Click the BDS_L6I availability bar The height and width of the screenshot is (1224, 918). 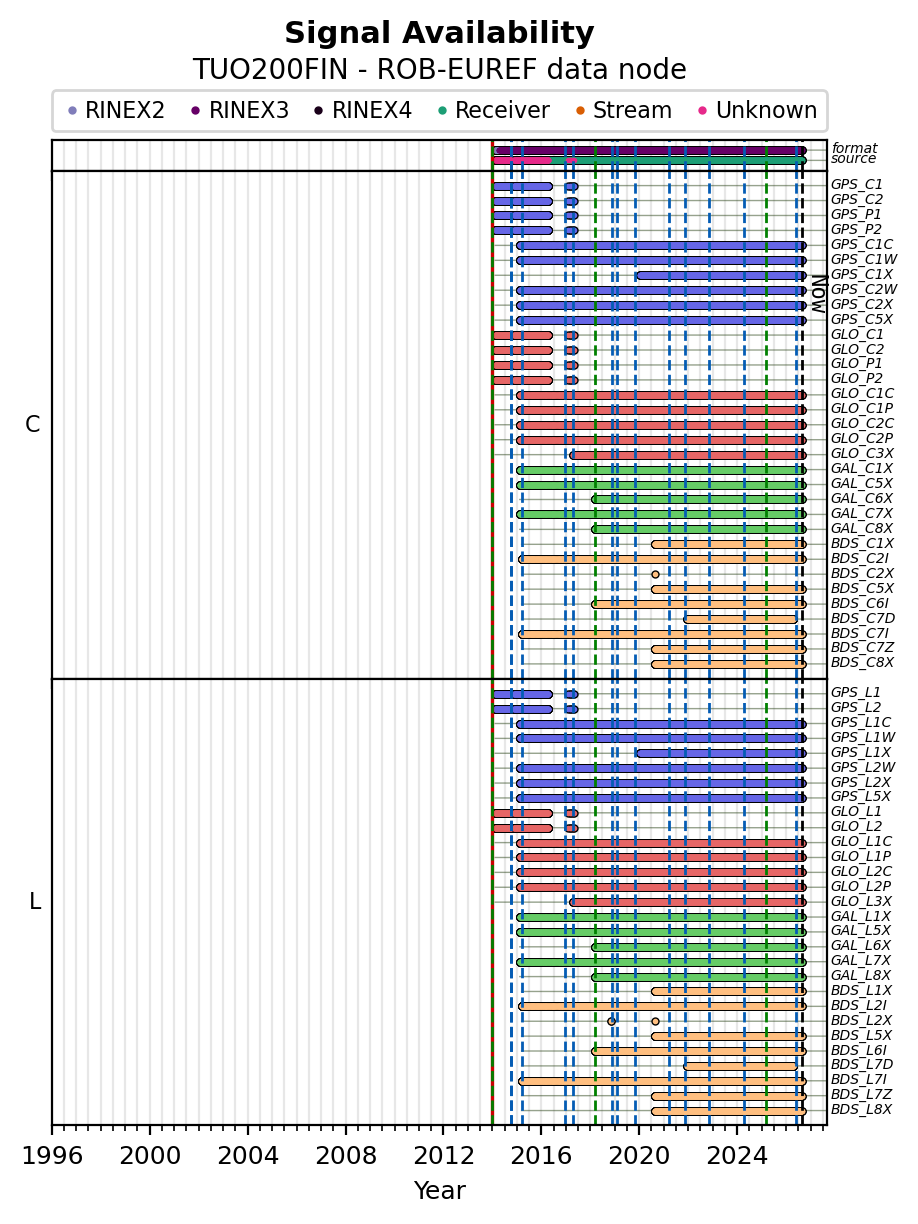point(699,1051)
